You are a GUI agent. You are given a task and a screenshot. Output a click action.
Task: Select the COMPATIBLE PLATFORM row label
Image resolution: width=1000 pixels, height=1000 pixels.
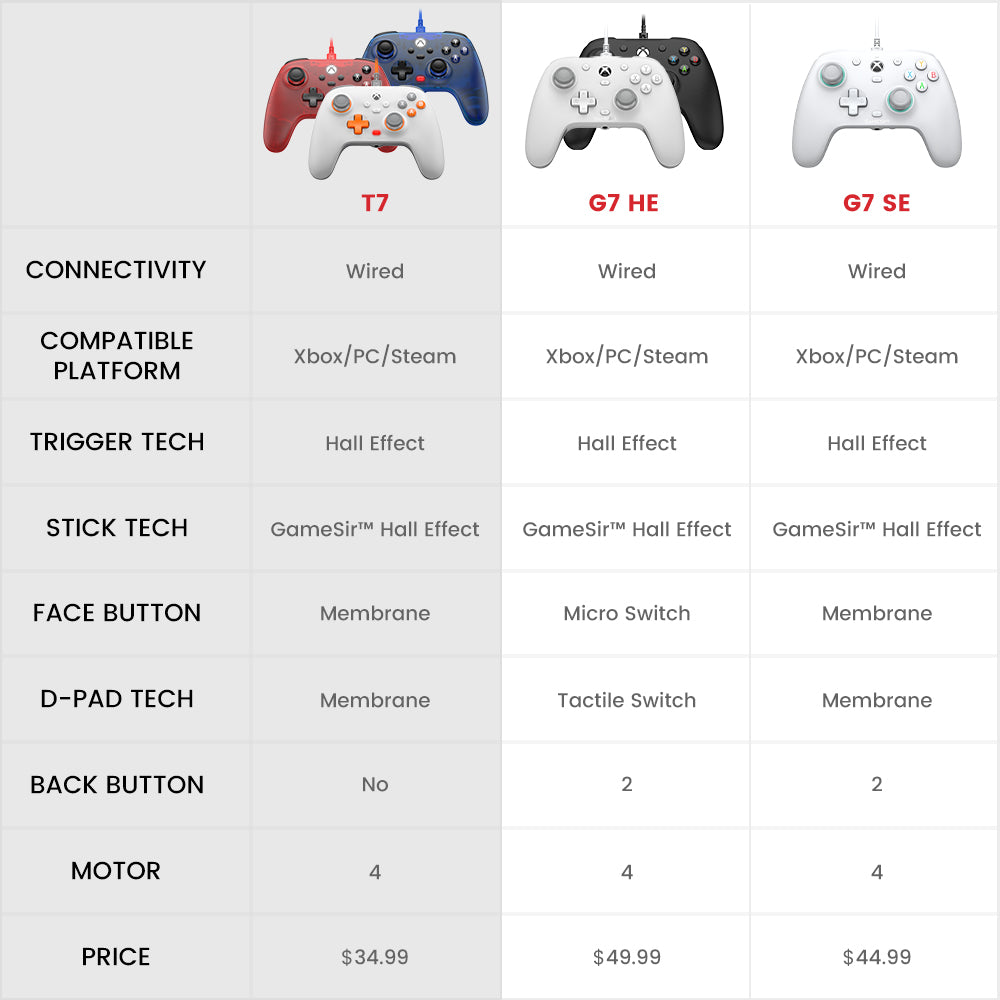click(x=117, y=355)
